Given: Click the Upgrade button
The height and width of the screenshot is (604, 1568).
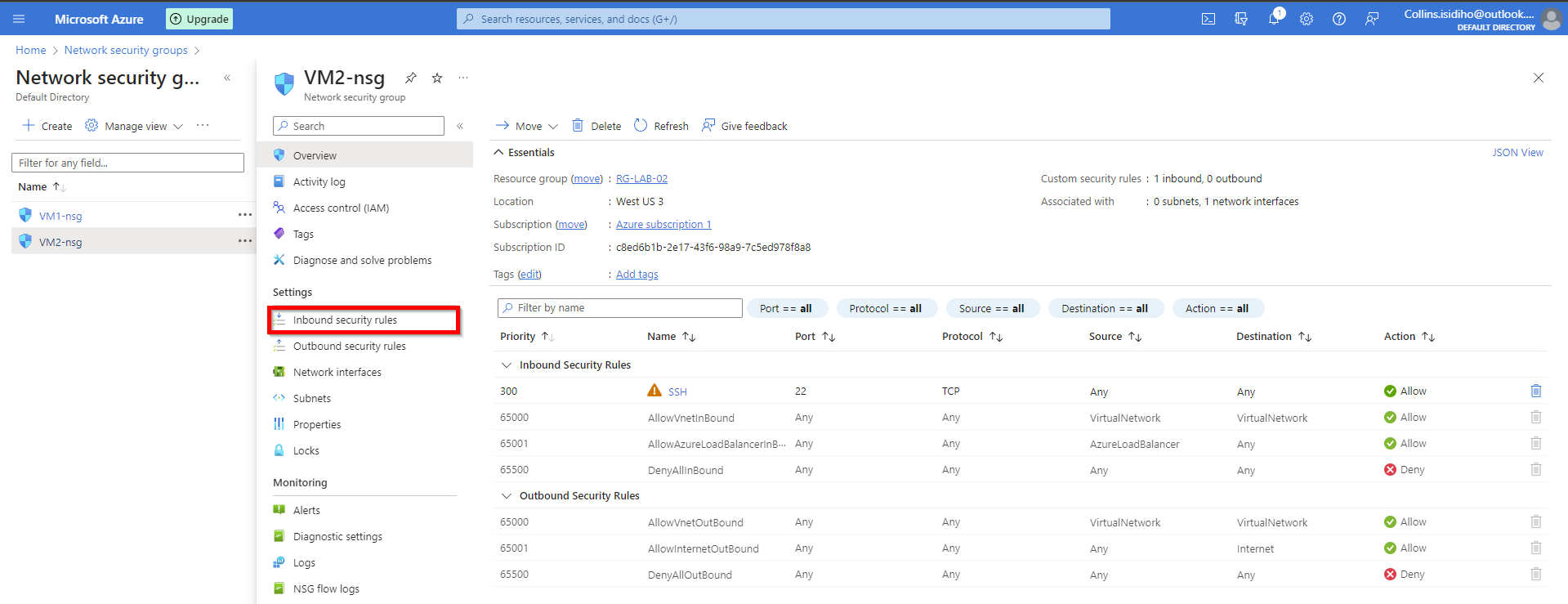Looking at the screenshot, I should [x=199, y=19].
